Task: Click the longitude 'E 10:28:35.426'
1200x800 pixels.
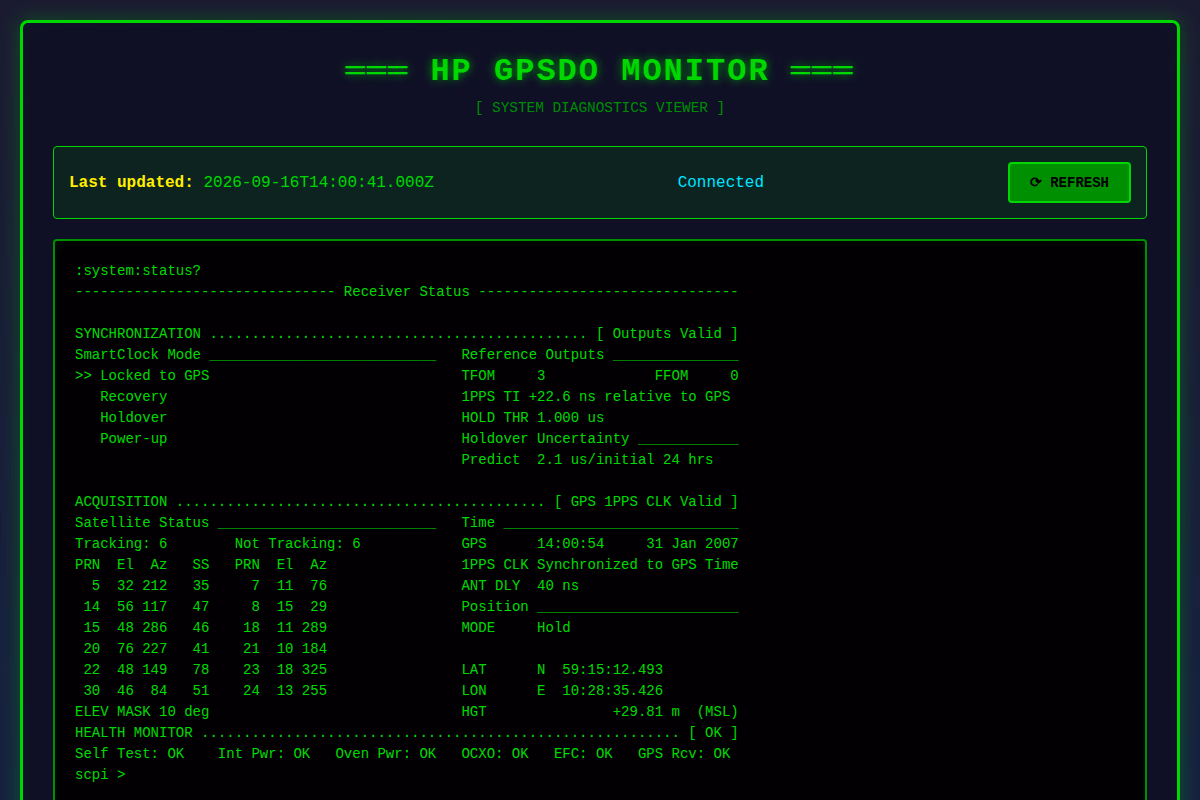Action: (x=600, y=691)
